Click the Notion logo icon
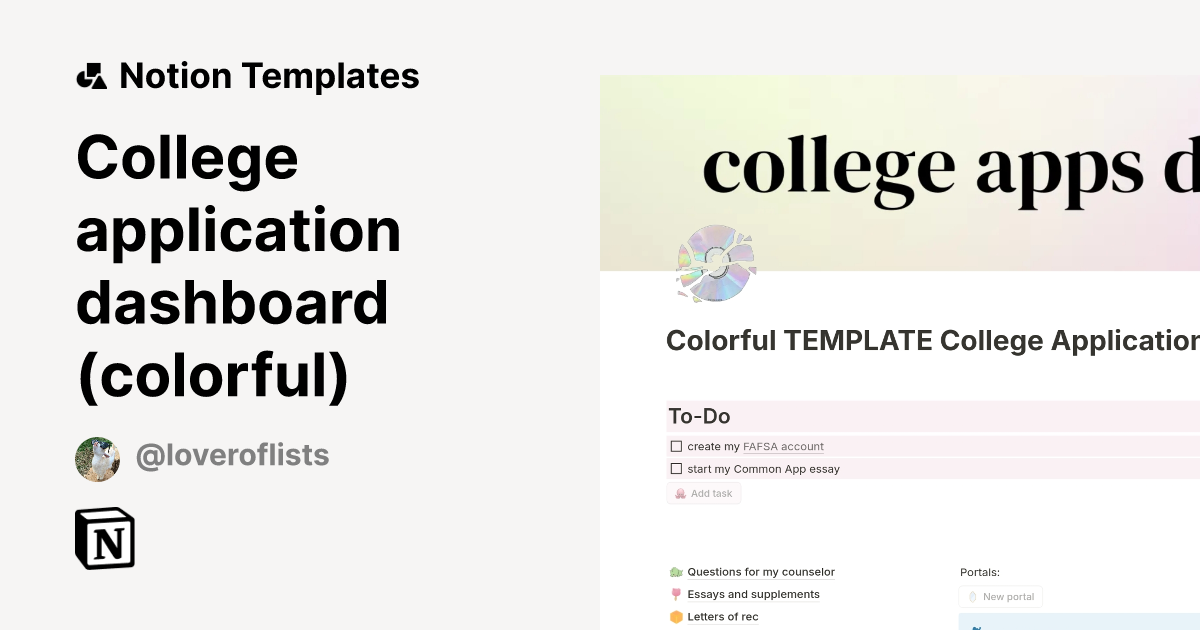 (x=105, y=539)
